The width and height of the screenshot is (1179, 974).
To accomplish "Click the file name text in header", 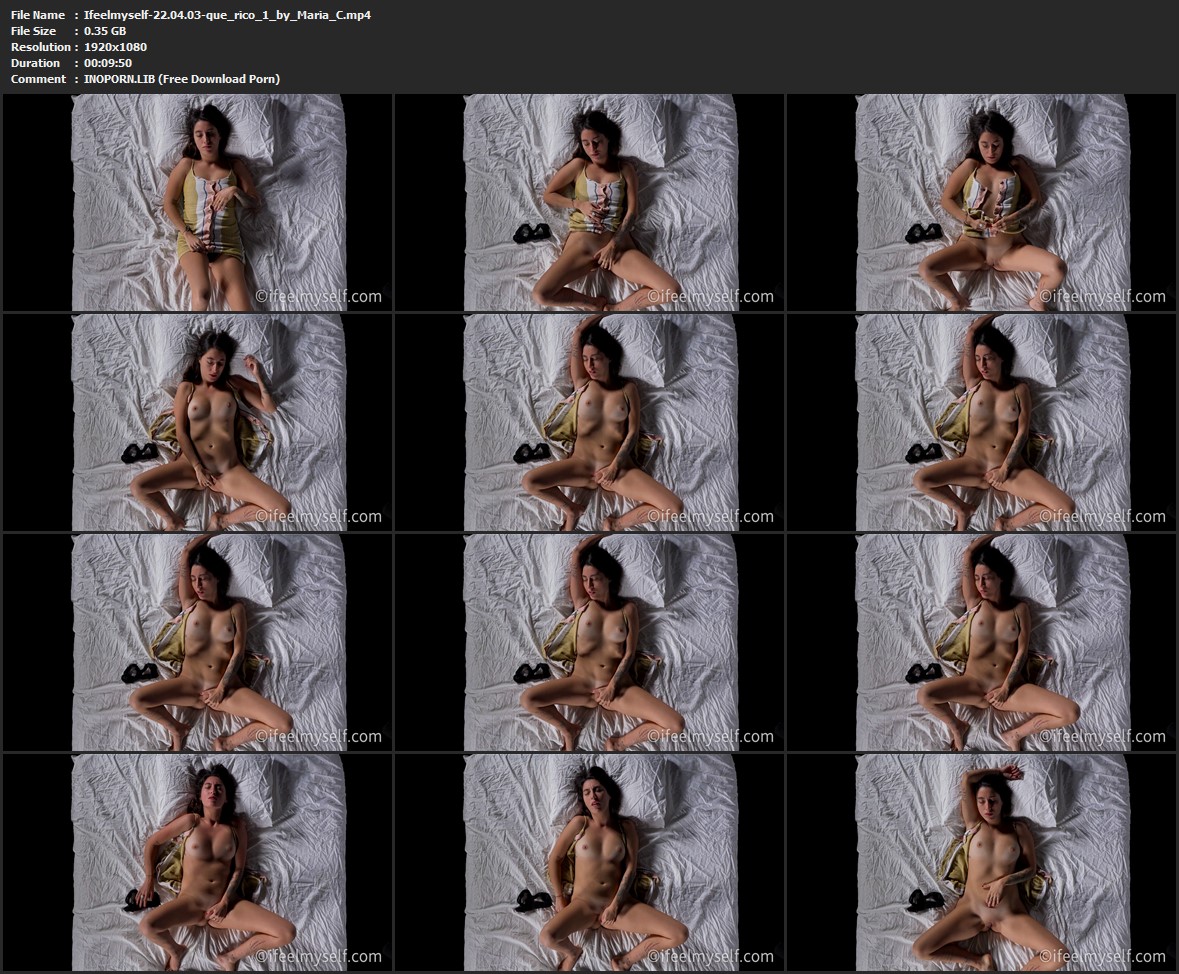I will pos(227,15).
